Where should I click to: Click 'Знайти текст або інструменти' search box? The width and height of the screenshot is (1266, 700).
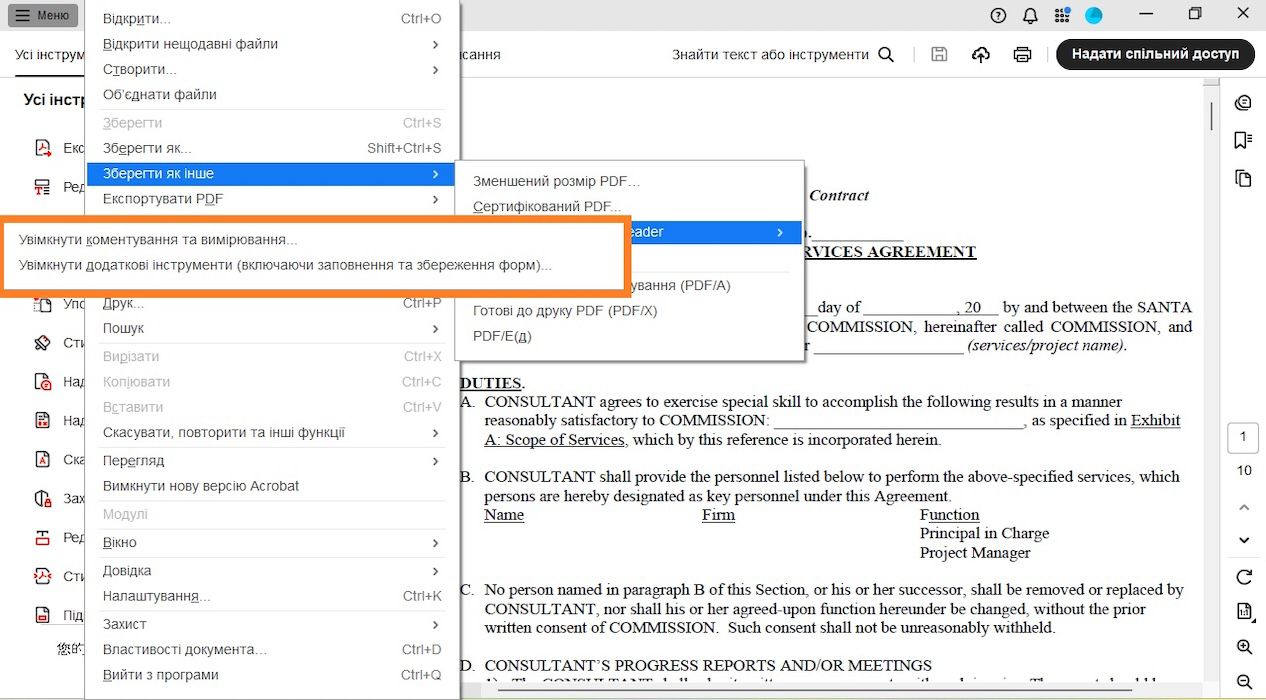pyautogui.click(x=770, y=55)
